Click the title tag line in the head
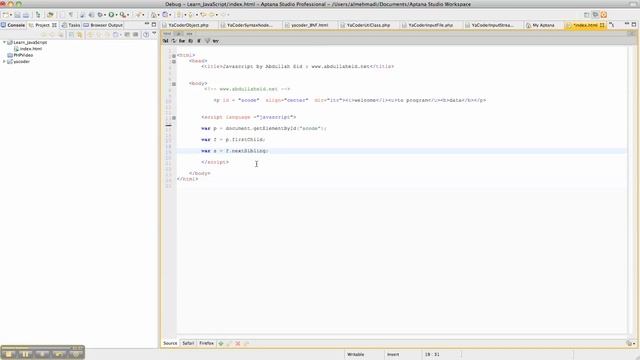Viewport: 640px width, 360px height. (298, 66)
